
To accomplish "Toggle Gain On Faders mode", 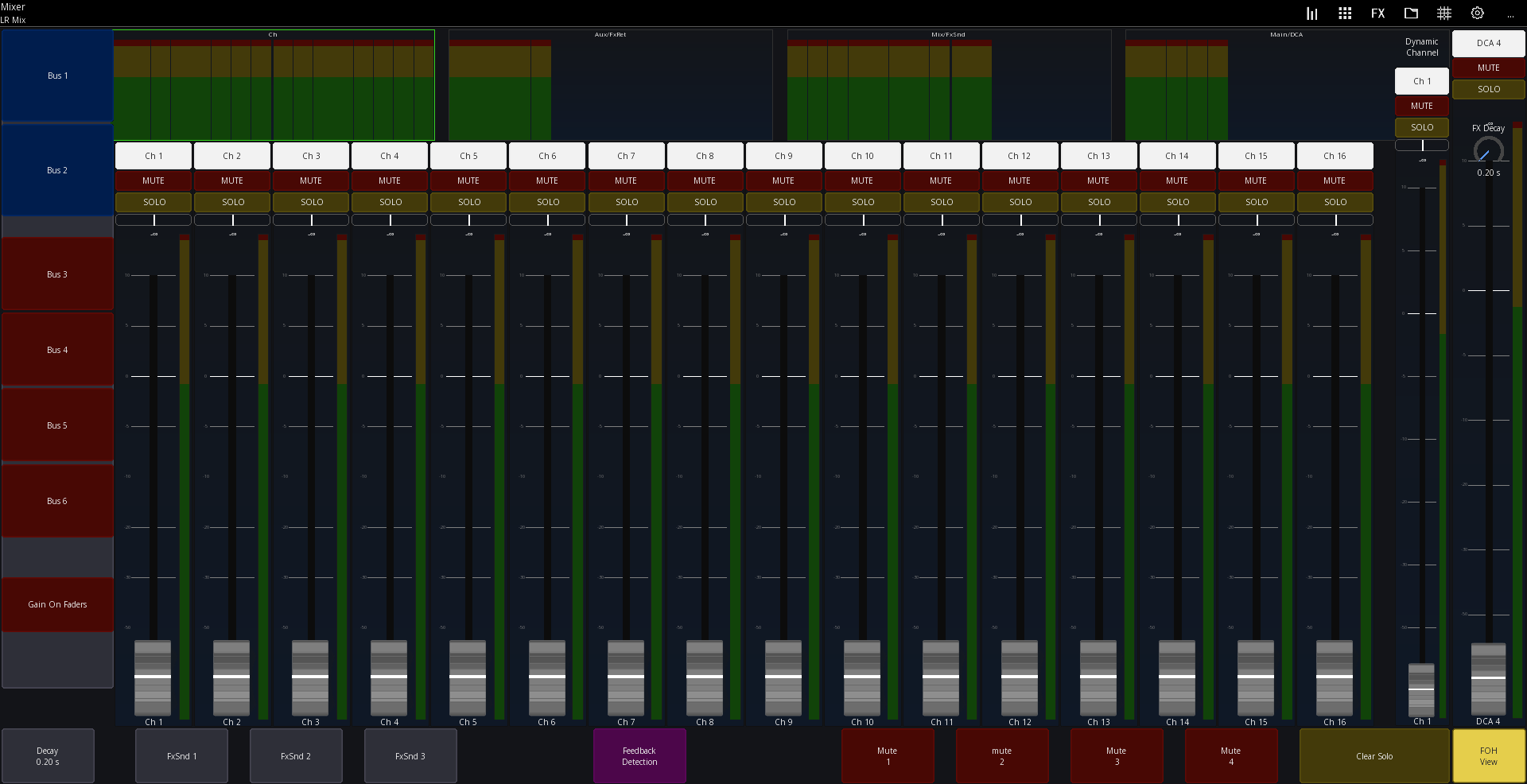I will pos(57,604).
